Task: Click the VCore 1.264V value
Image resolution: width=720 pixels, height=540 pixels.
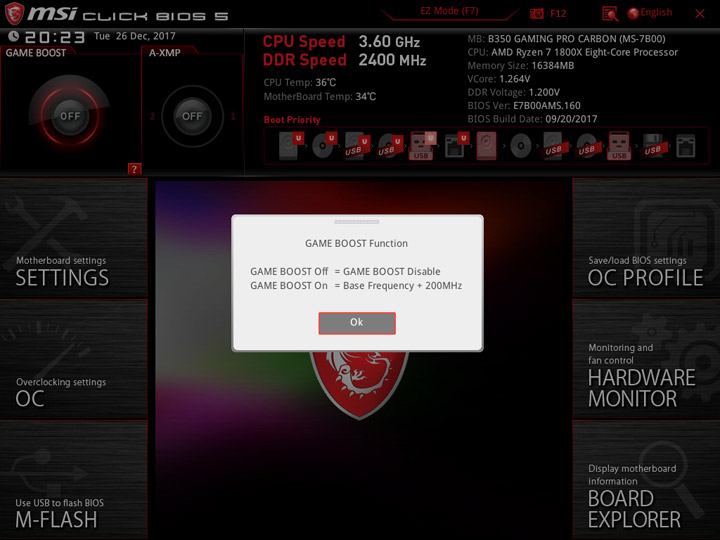Action: pos(514,79)
